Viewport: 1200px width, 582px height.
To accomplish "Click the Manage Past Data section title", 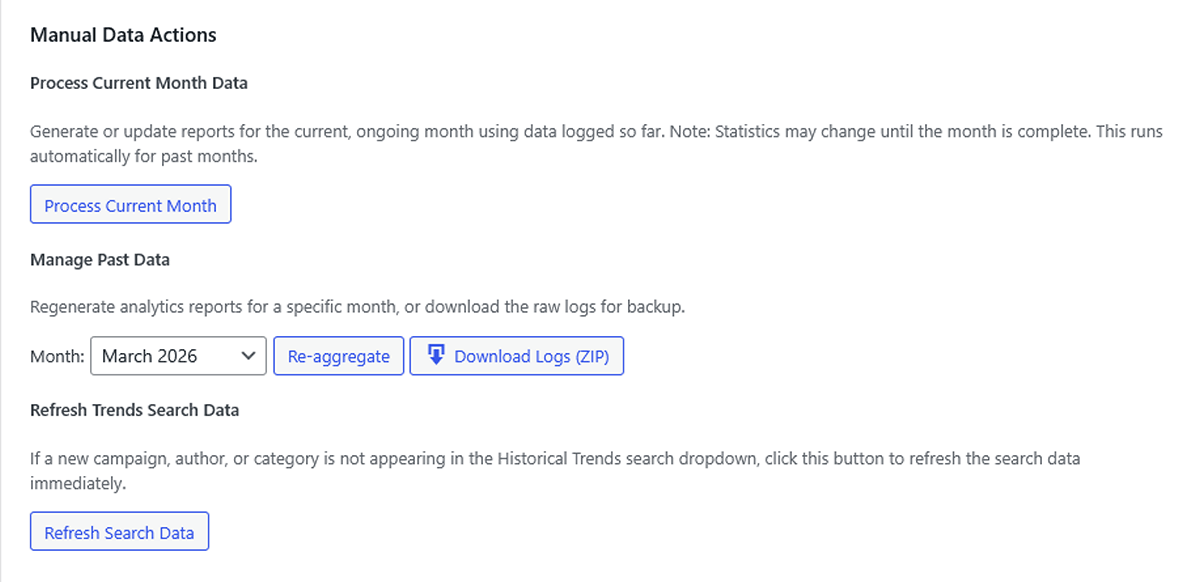I will (x=100, y=259).
